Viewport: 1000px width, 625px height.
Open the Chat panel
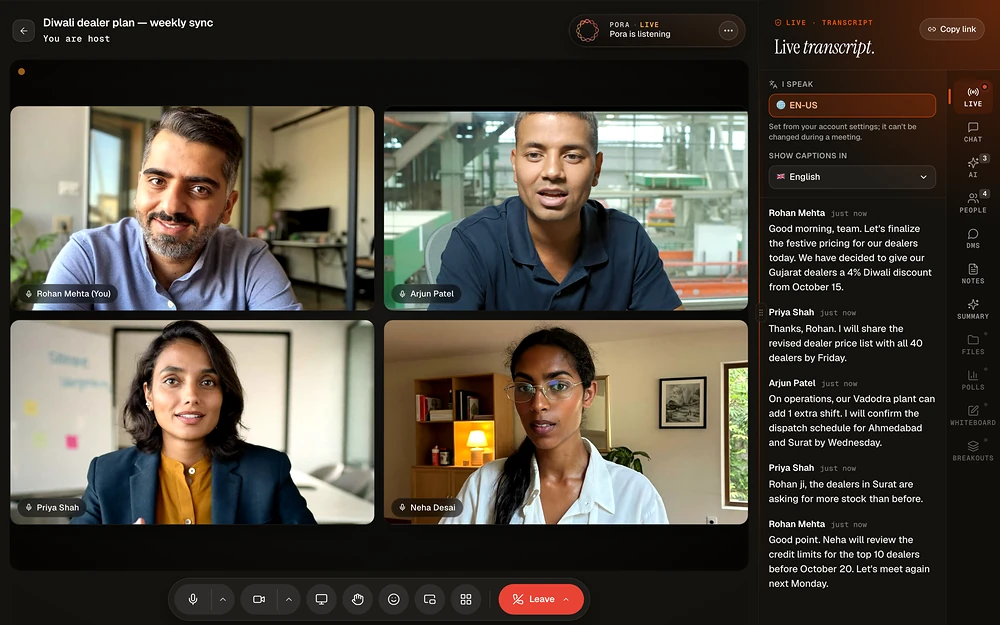click(x=973, y=132)
